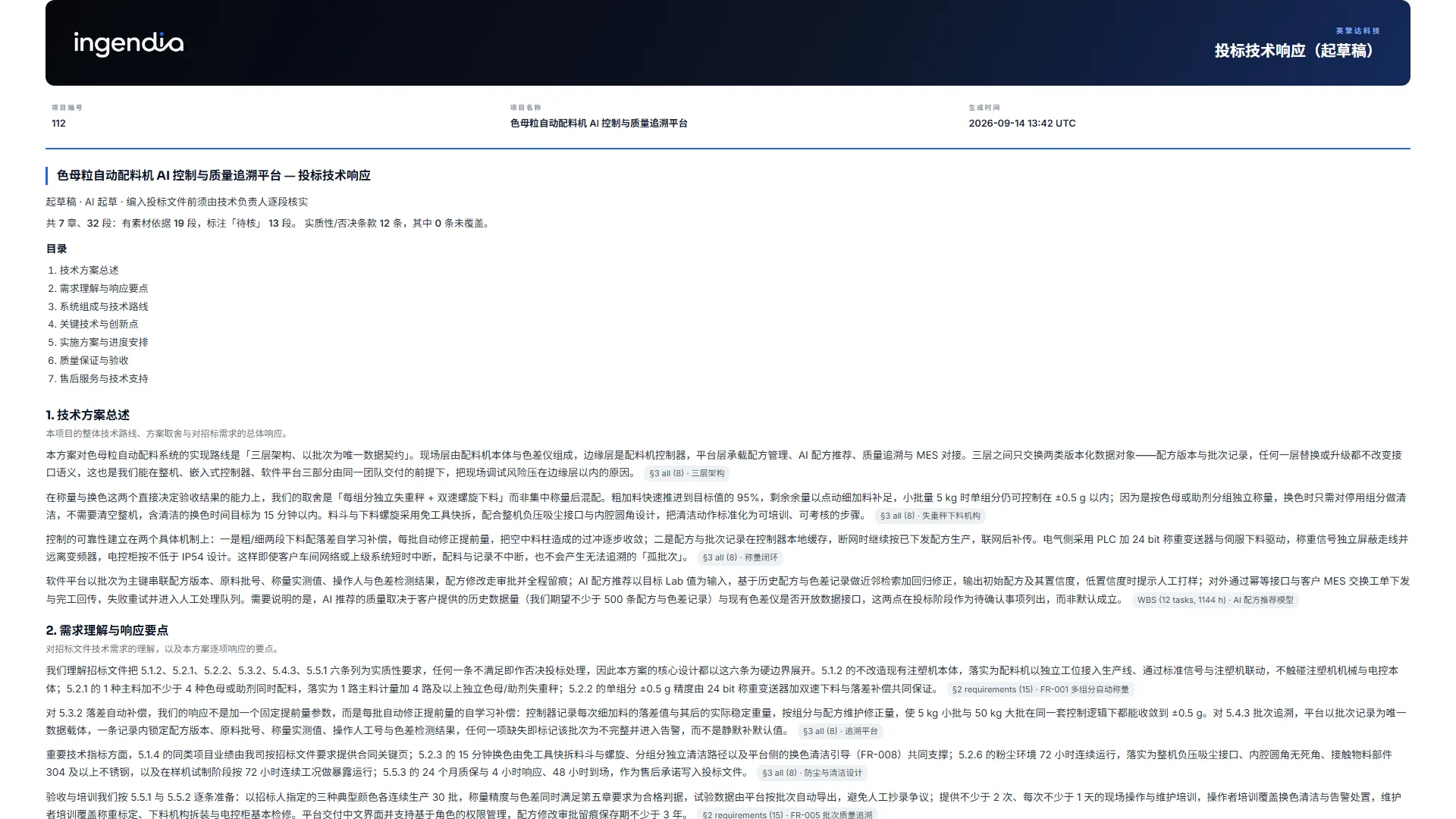The image size is (1456, 819).
Task: Select the generated time 2026-09-14 13:42 UTC
Action: [1021, 124]
